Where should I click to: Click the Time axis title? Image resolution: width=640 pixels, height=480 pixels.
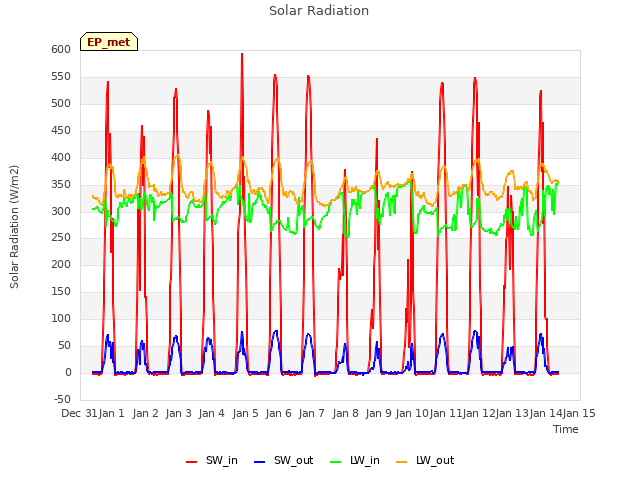coord(565,429)
